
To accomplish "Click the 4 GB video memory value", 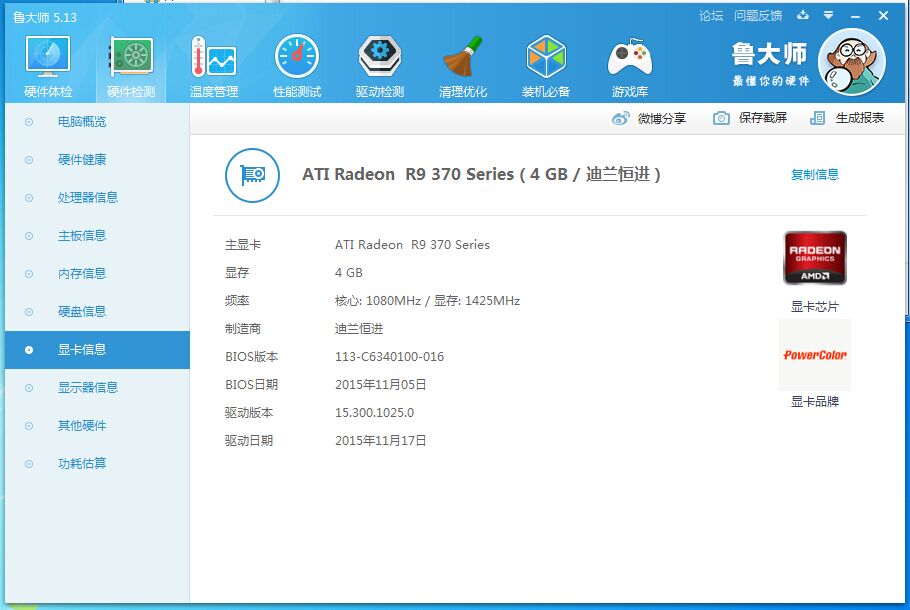I will (x=349, y=273).
